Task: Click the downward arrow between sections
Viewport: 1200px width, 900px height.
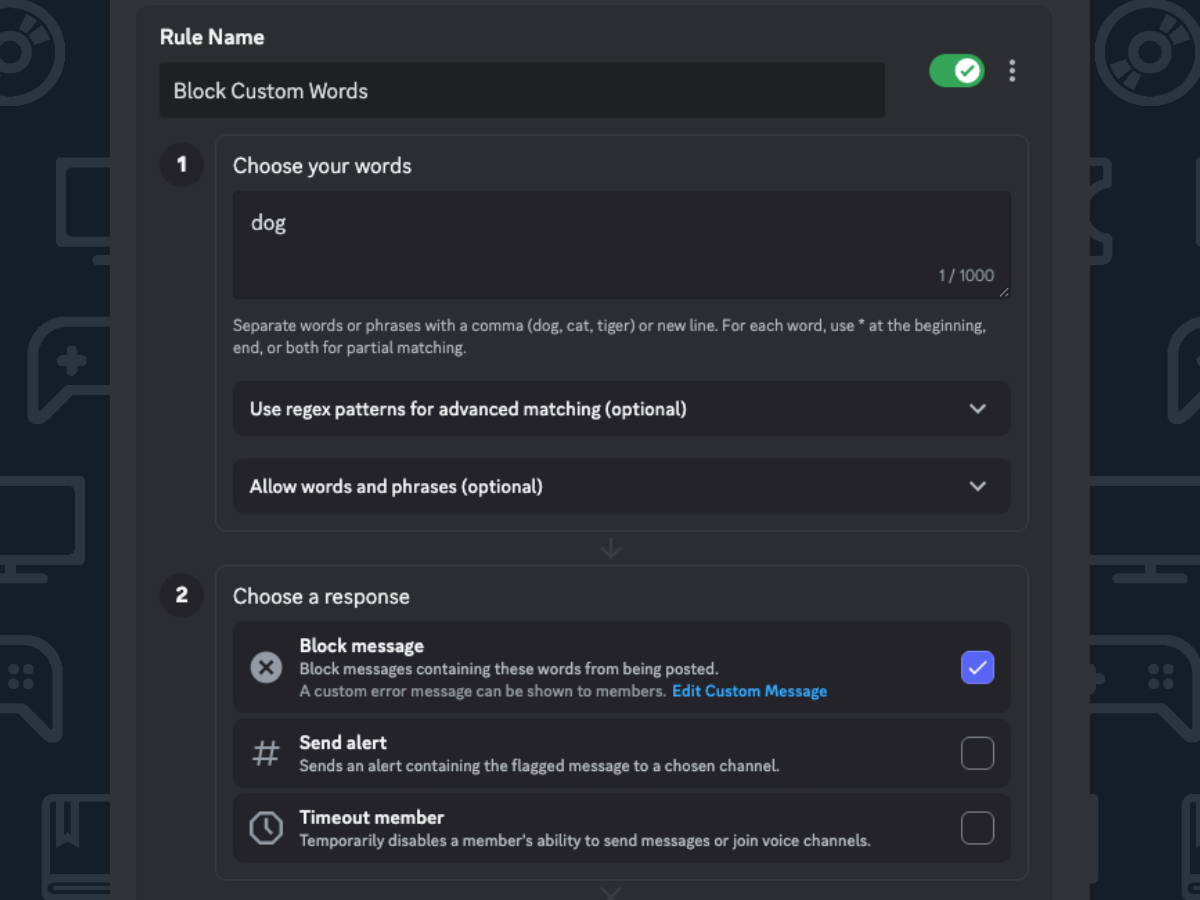Action: click(x=611, y=548)
